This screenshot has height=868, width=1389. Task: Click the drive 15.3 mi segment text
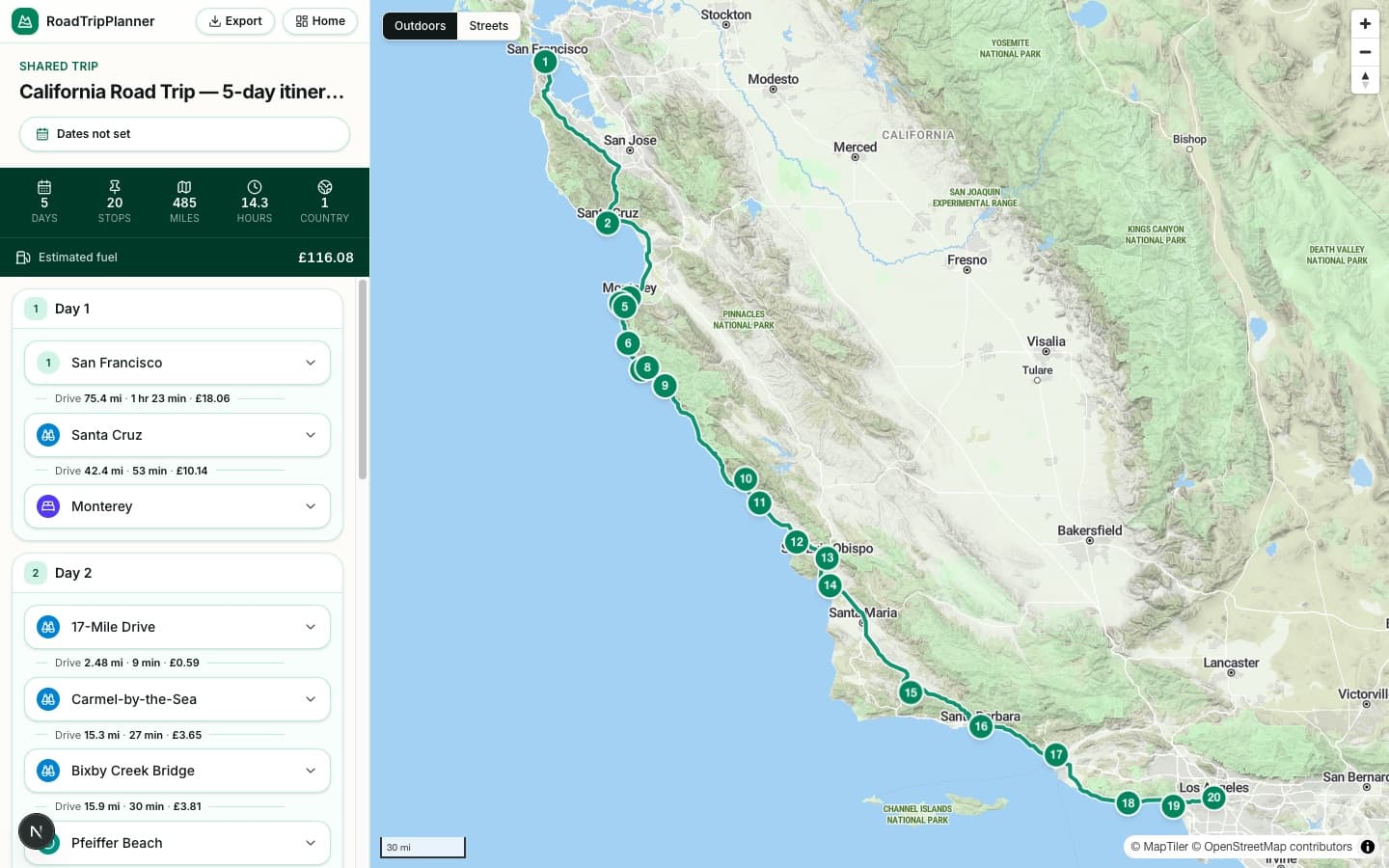tap(128, 735)
